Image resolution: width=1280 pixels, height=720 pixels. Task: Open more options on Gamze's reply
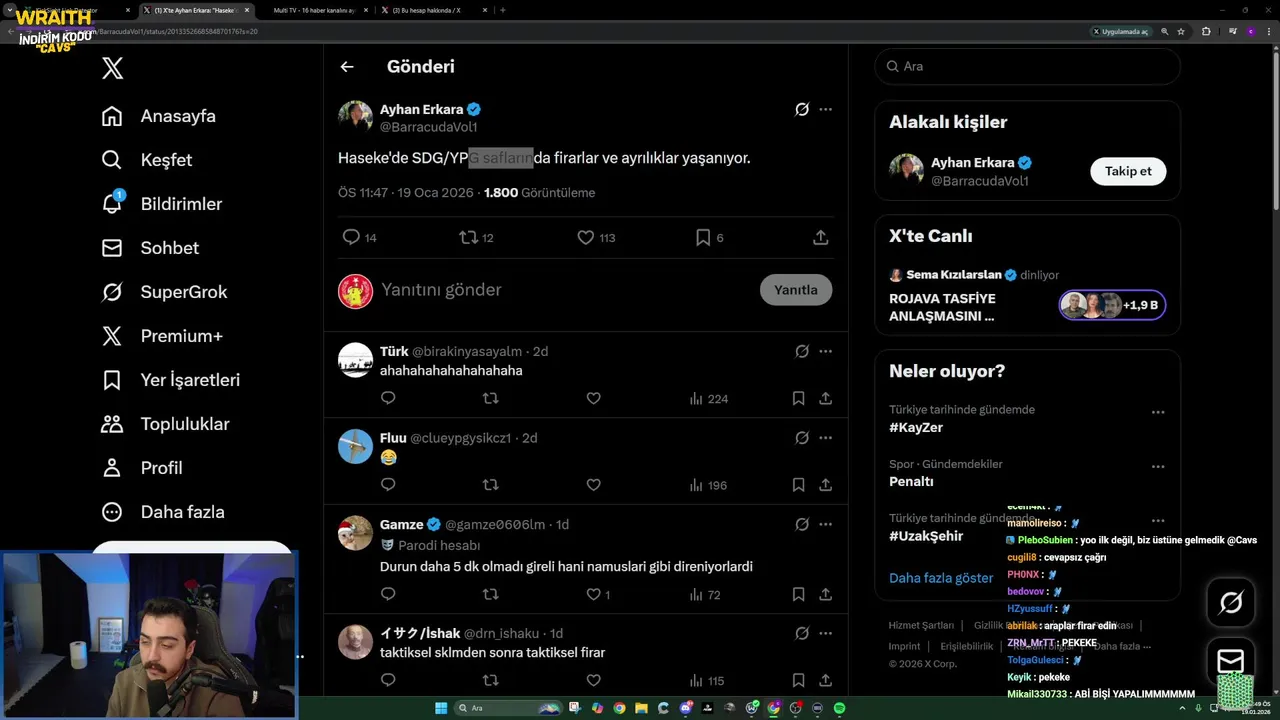tap(826, 524)
